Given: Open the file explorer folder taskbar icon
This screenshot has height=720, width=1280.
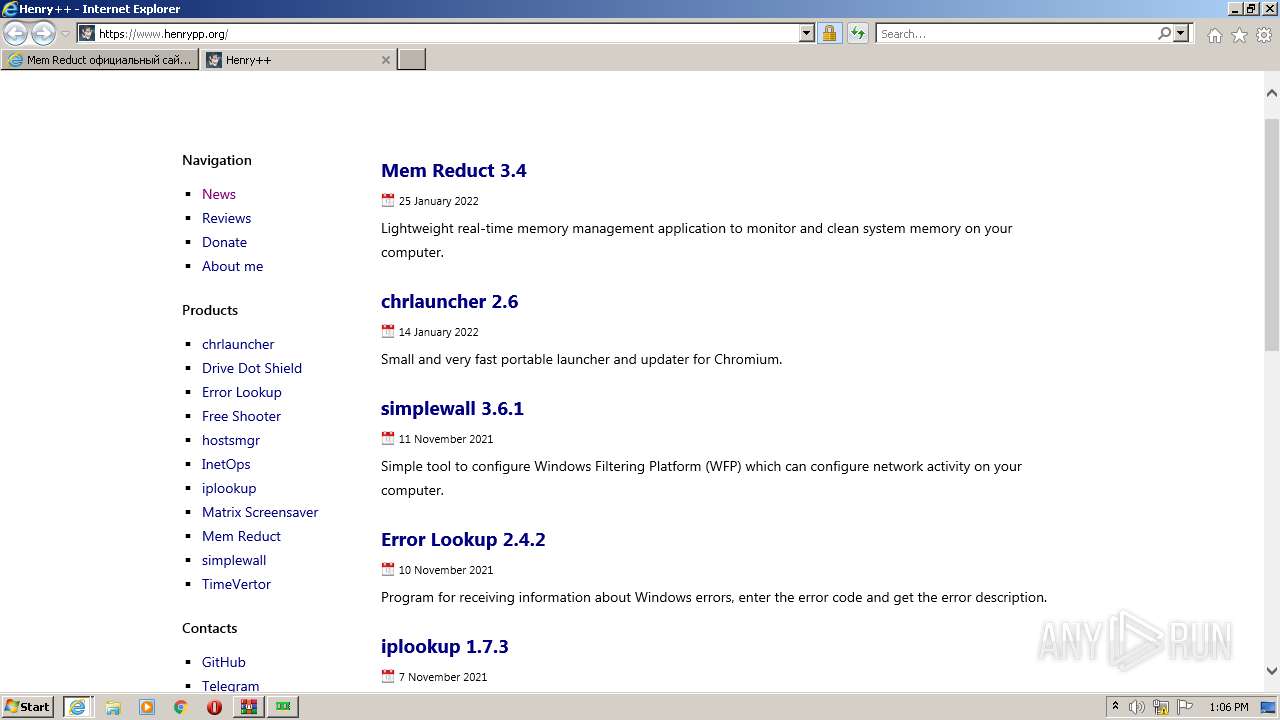Looking at the screenshot, I should 113,707.
